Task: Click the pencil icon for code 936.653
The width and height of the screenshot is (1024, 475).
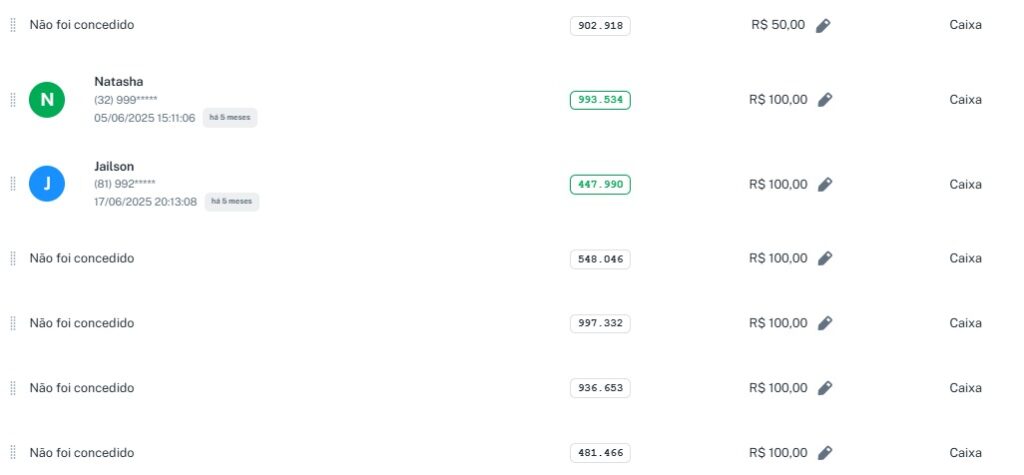Action: click(x=824, y=388)
